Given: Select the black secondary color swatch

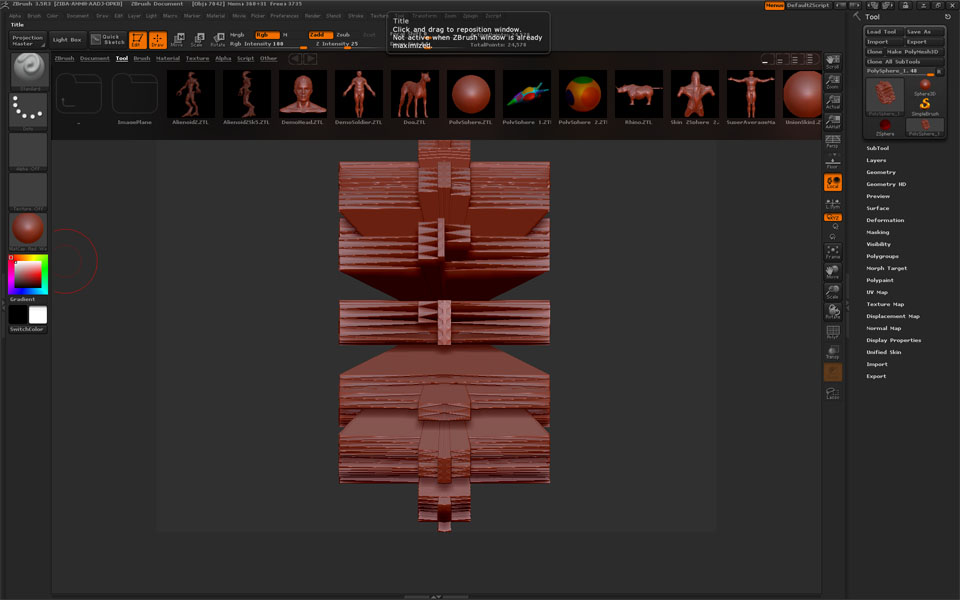Looking at the screenshot, I should [x=18, y=315].
